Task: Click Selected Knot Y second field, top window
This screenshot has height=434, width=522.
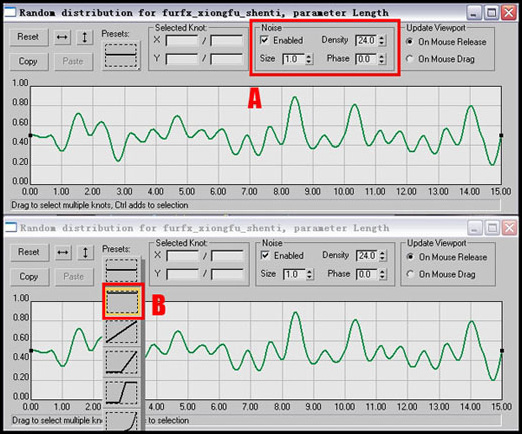Action: tap(226, 59)
